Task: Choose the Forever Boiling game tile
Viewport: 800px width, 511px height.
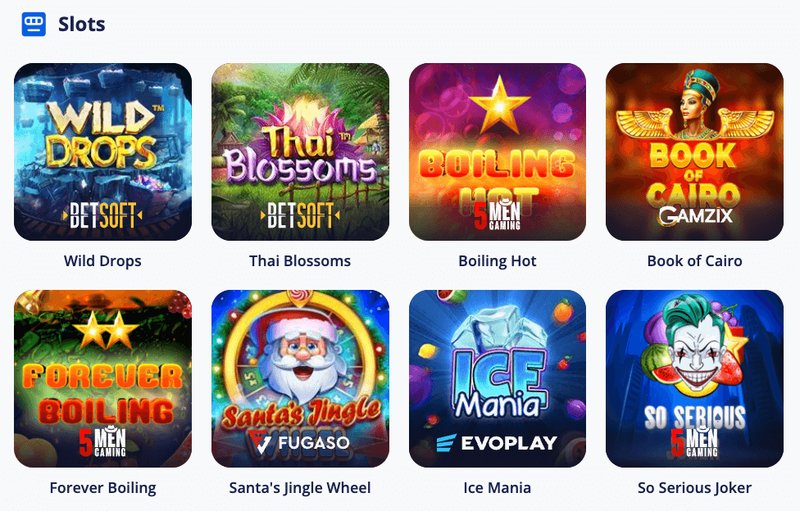Action: (103, 379)
